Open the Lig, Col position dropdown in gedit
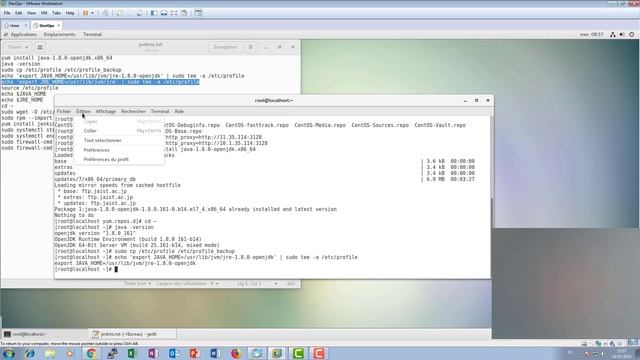 (x=257, y=284)
